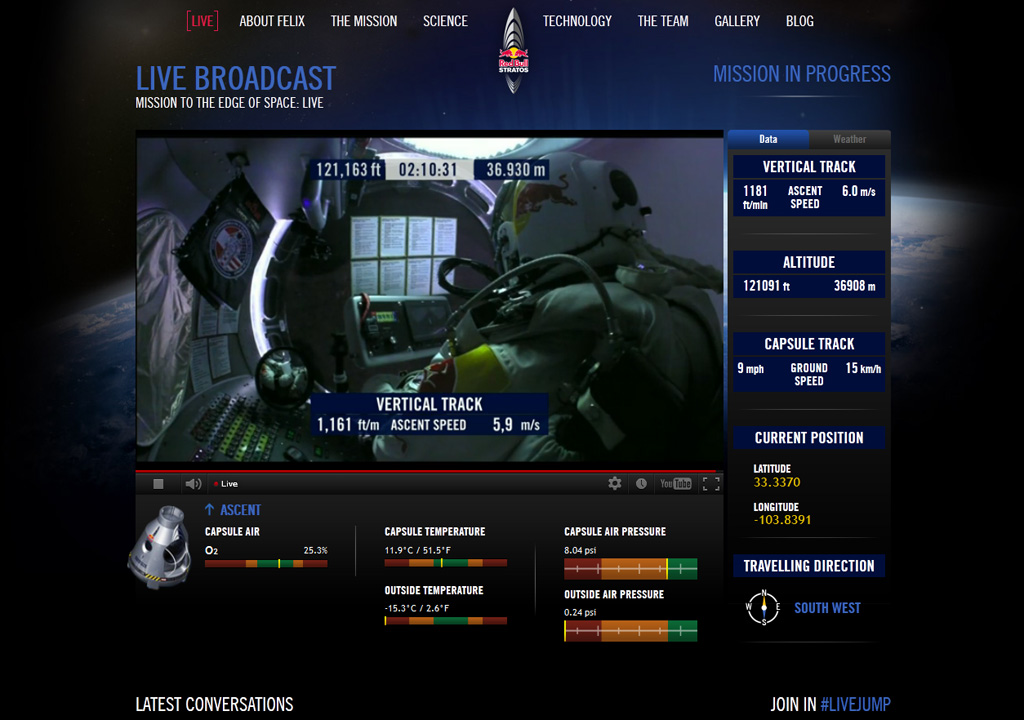Click the 36908 m altitude value
This screenshot has height=720, width=1024.
tap(854, 286)
